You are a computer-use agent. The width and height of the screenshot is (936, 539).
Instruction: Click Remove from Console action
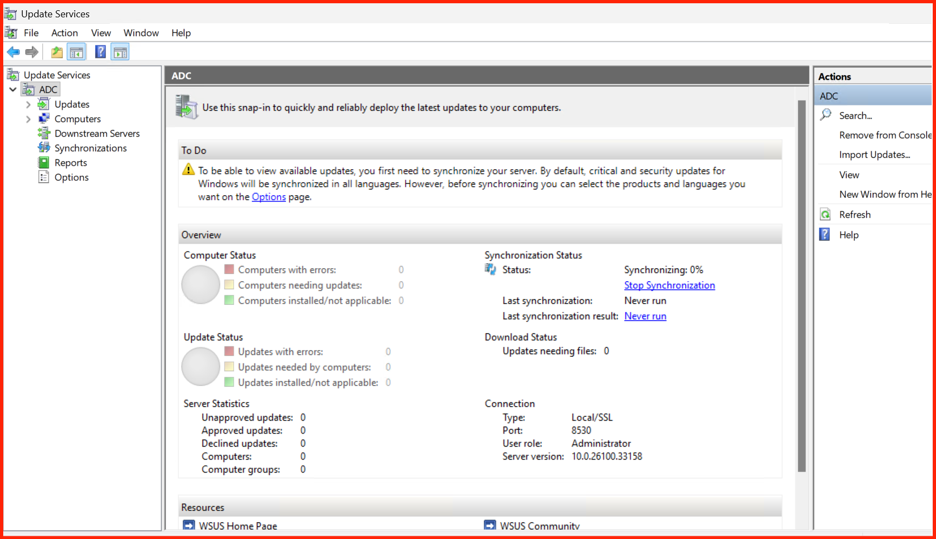point(885,135)
